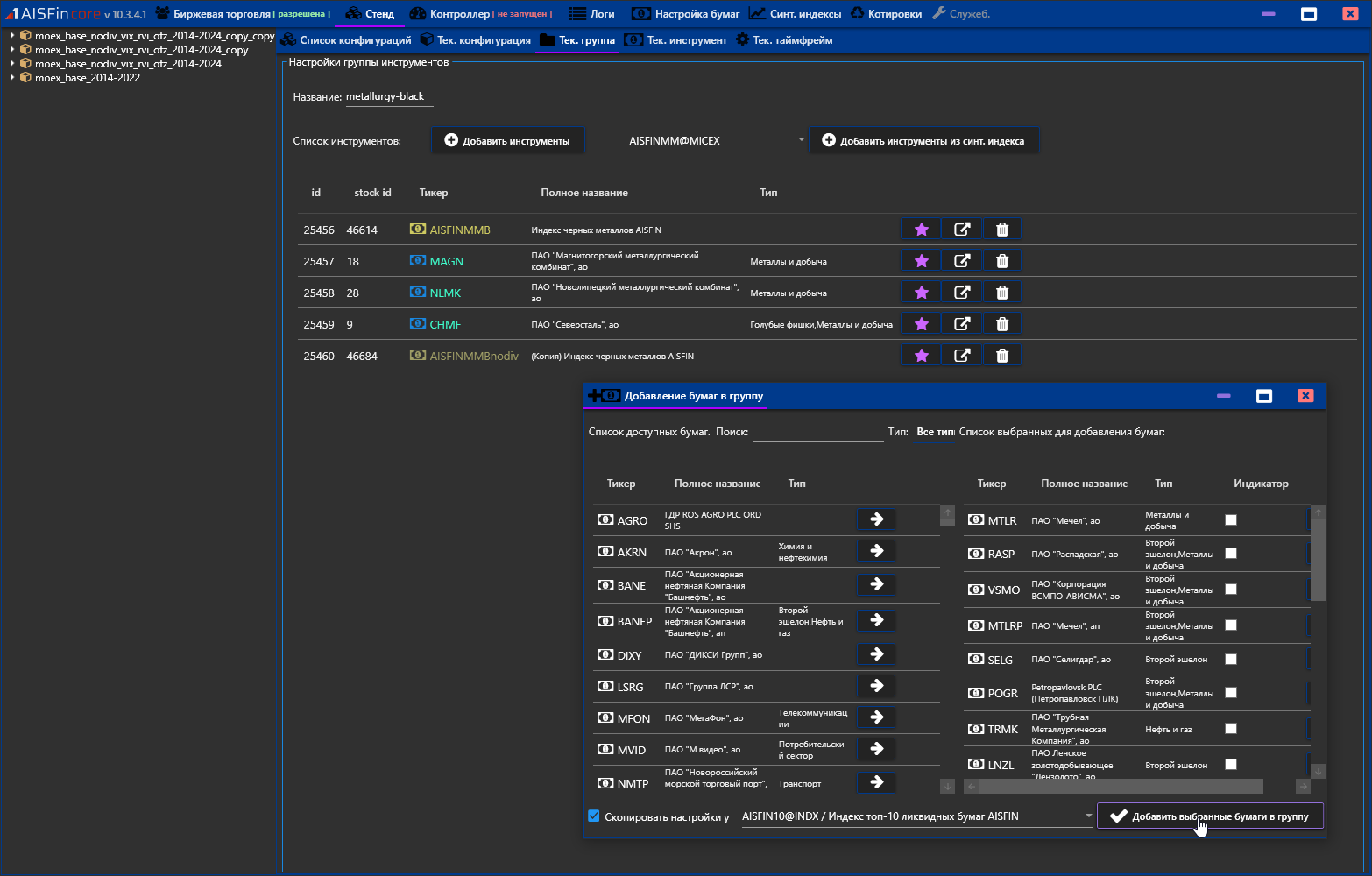Switch to Тек. инструмент tab
The image size is (1372, 876).
pyautogui.click(x=676, y=40)
